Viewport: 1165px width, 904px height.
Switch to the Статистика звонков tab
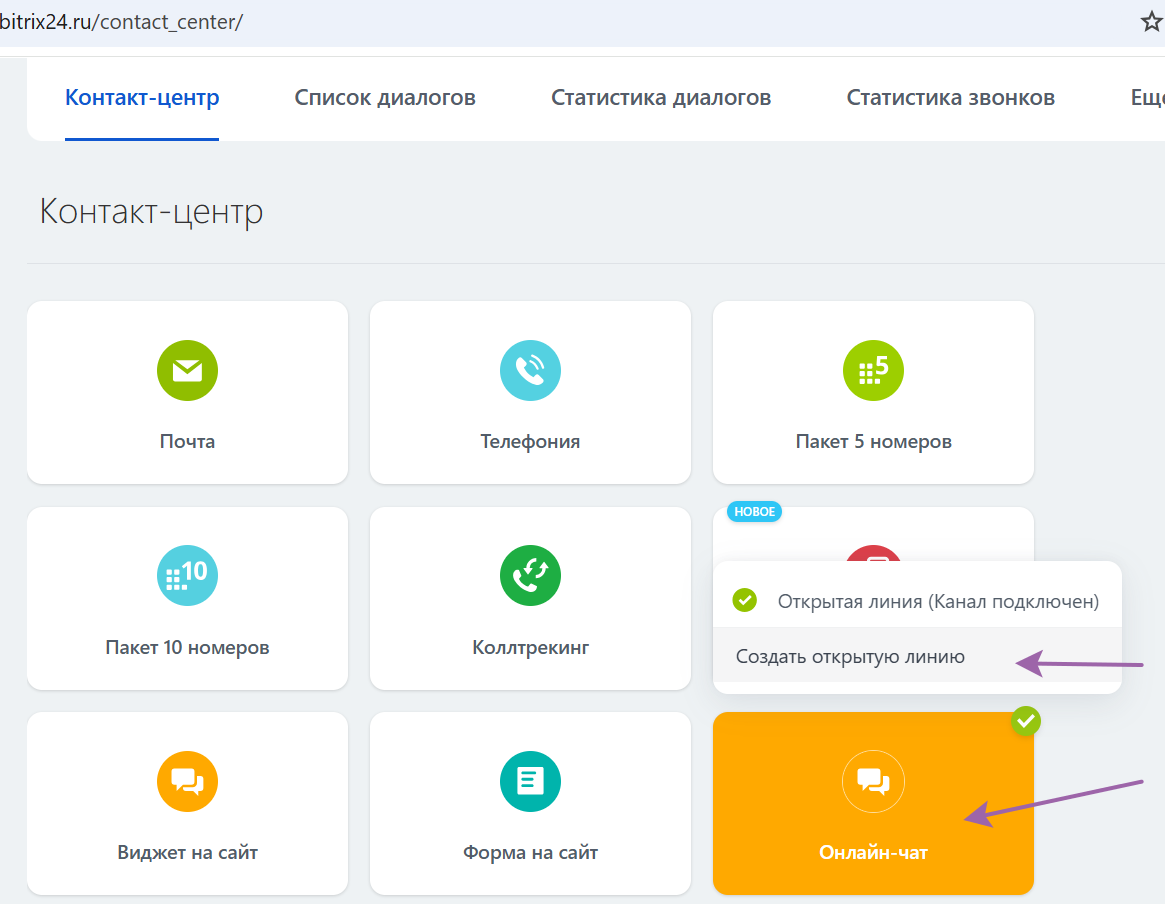pos(951,97)
